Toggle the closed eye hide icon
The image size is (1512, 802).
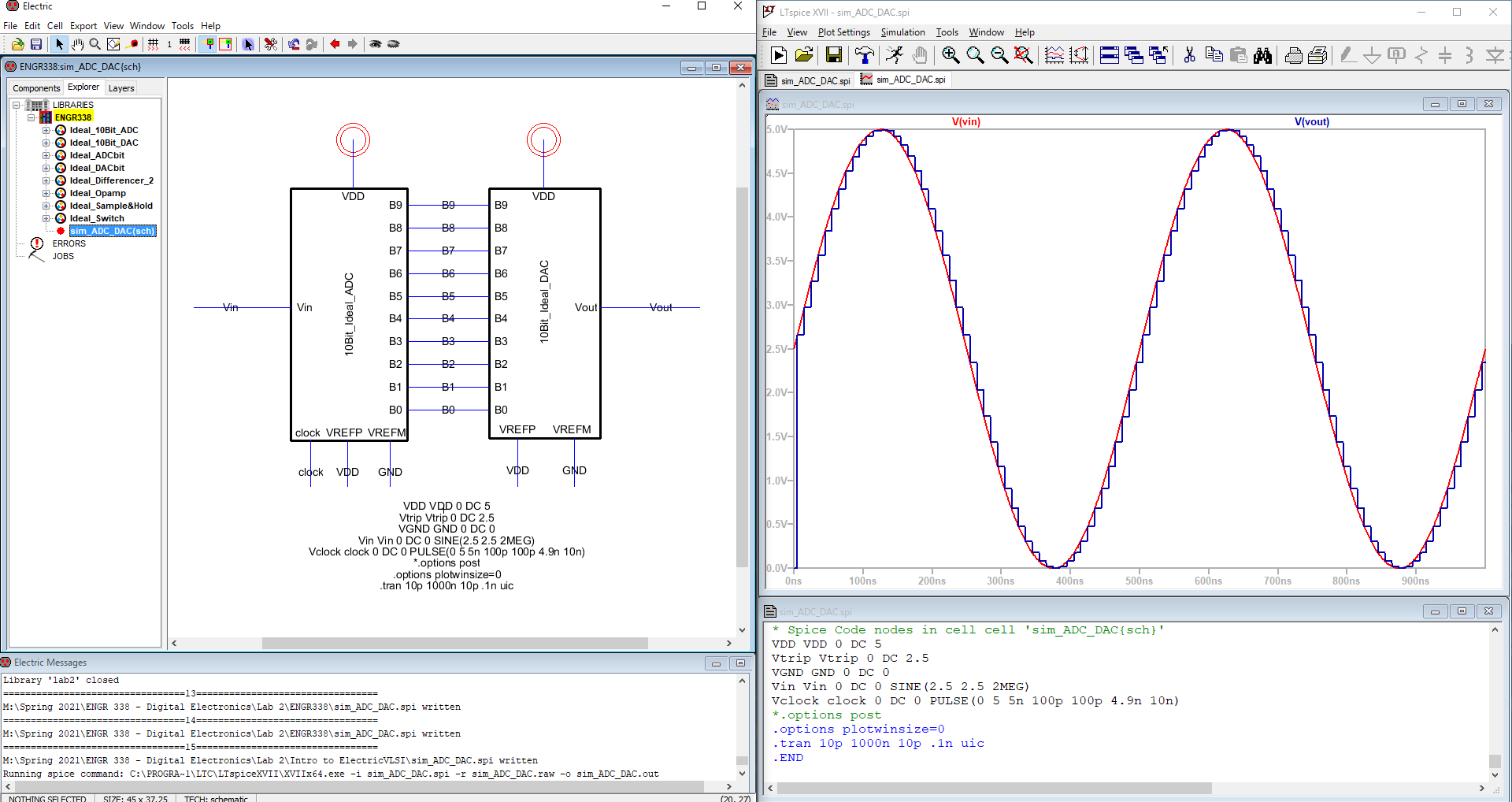(x=394, y=44)
